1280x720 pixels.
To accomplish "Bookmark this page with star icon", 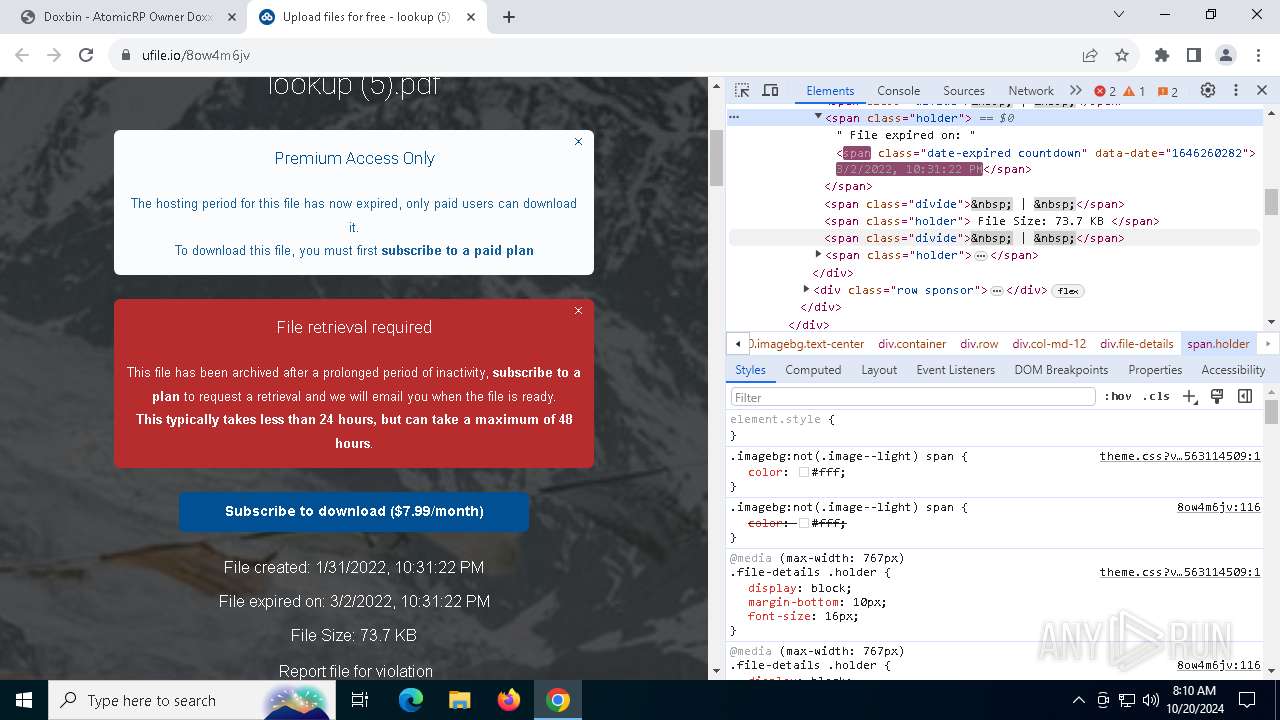I will (x=1122, y=55).
